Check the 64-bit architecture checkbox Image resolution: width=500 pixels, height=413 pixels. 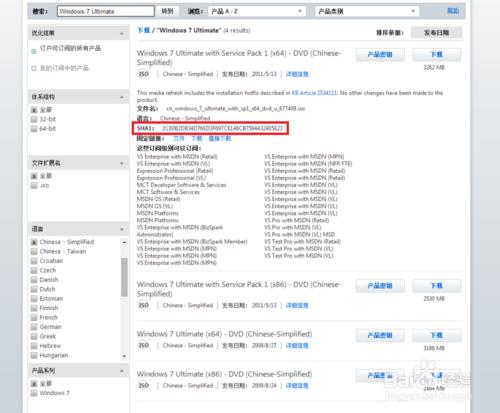(x=34, y=129)
